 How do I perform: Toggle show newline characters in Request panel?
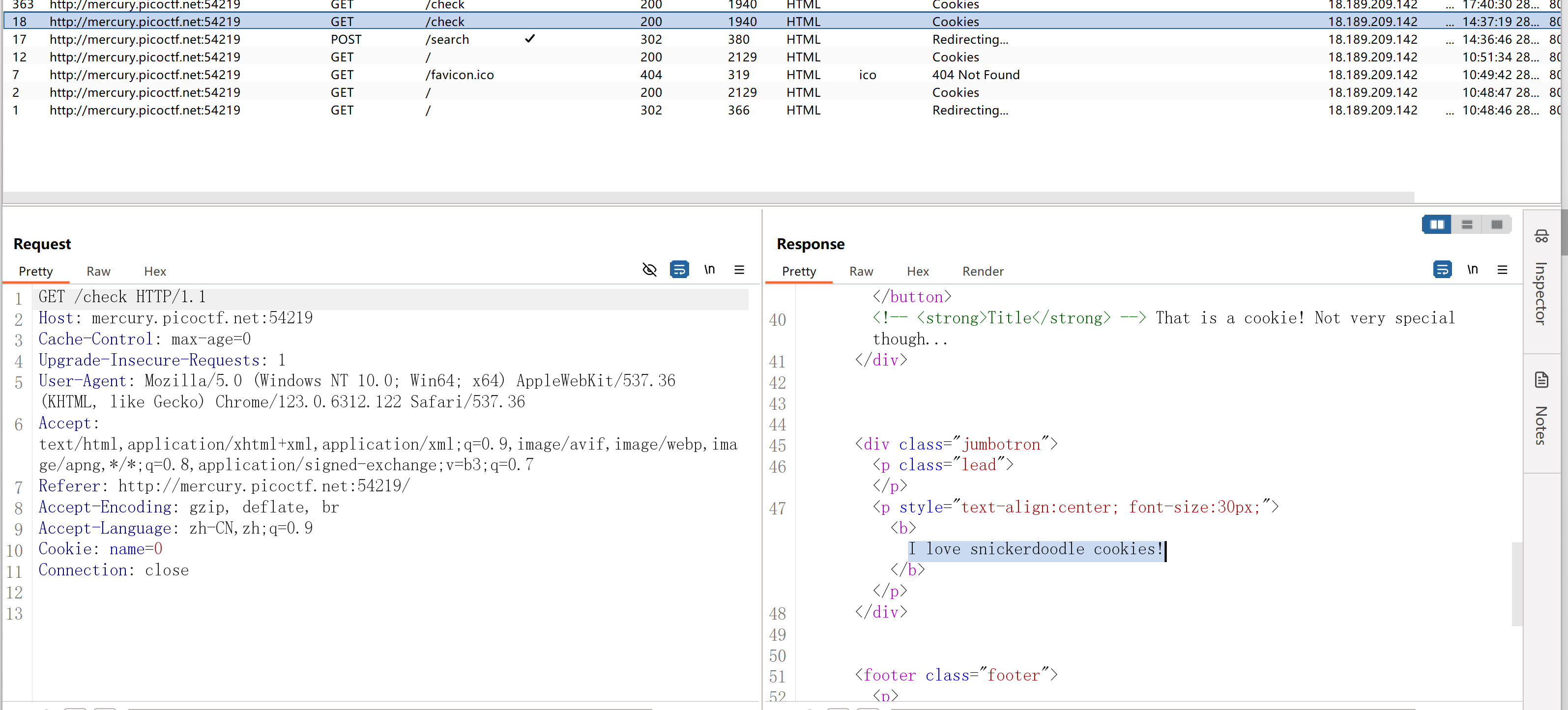[x=709, y=270]
